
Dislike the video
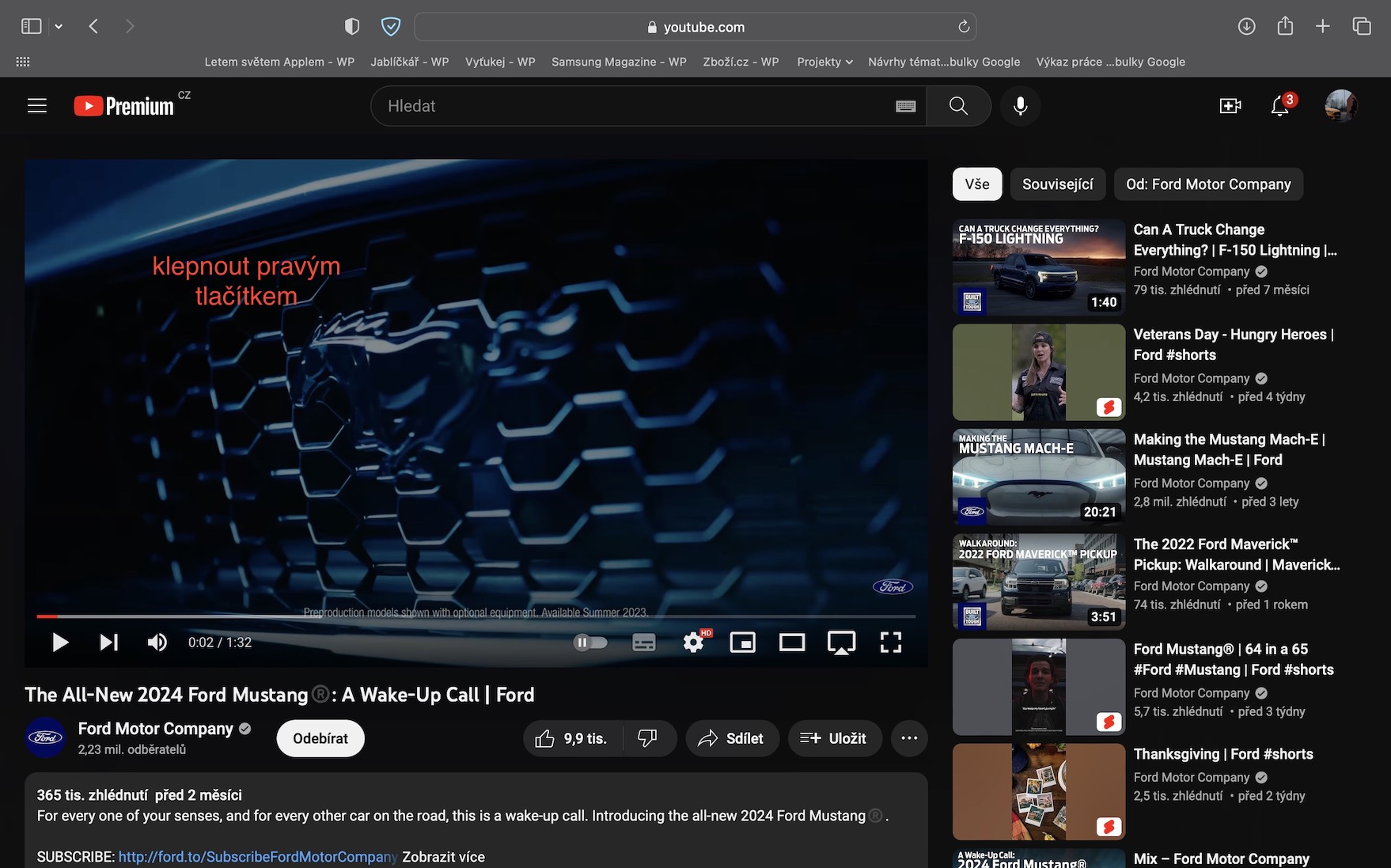(x=648, y=738)
